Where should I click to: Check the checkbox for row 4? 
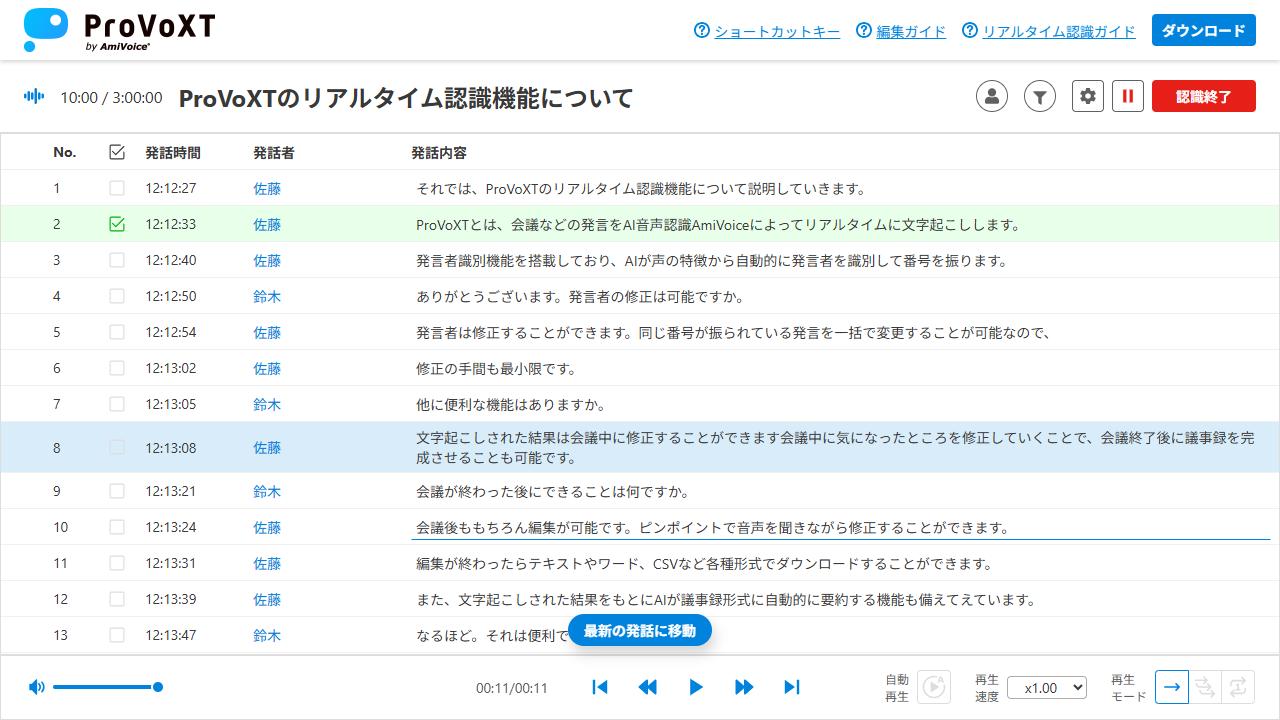point(116,296)
